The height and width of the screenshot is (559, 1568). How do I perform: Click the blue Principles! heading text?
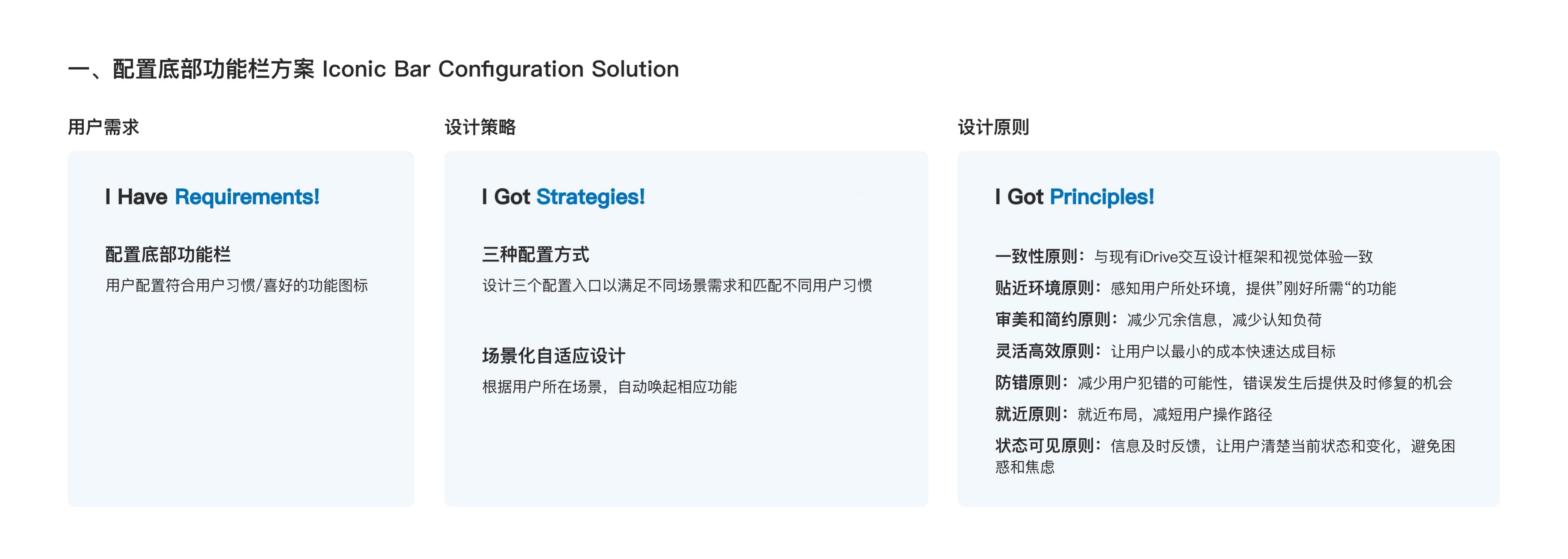(x=1102, y=197)
